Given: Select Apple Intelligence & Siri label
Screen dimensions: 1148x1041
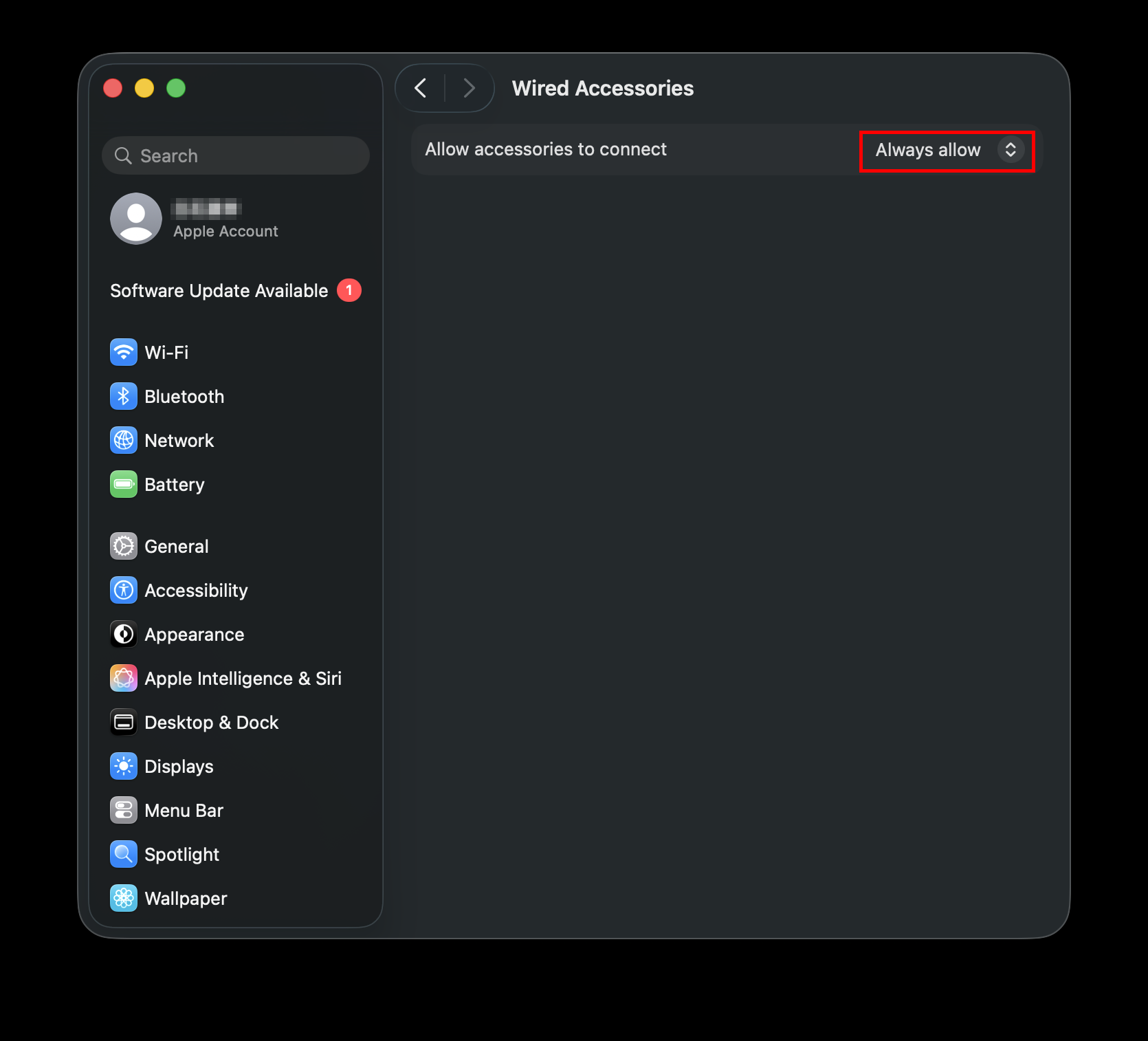Looking at the screenshot, I should [x=243, y=679].
